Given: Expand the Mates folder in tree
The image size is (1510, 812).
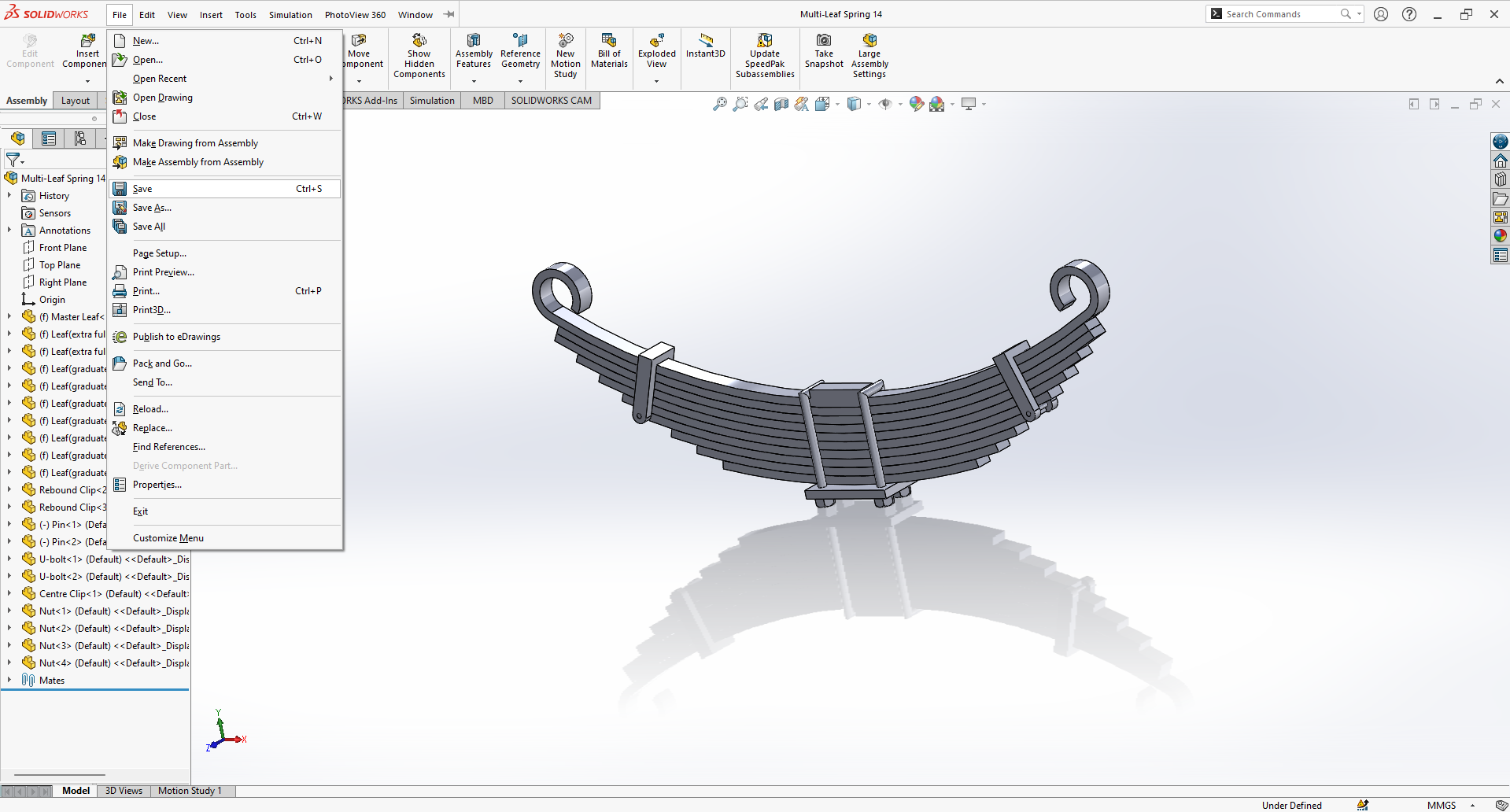Looking at the screenshot, I should (9, 680).
